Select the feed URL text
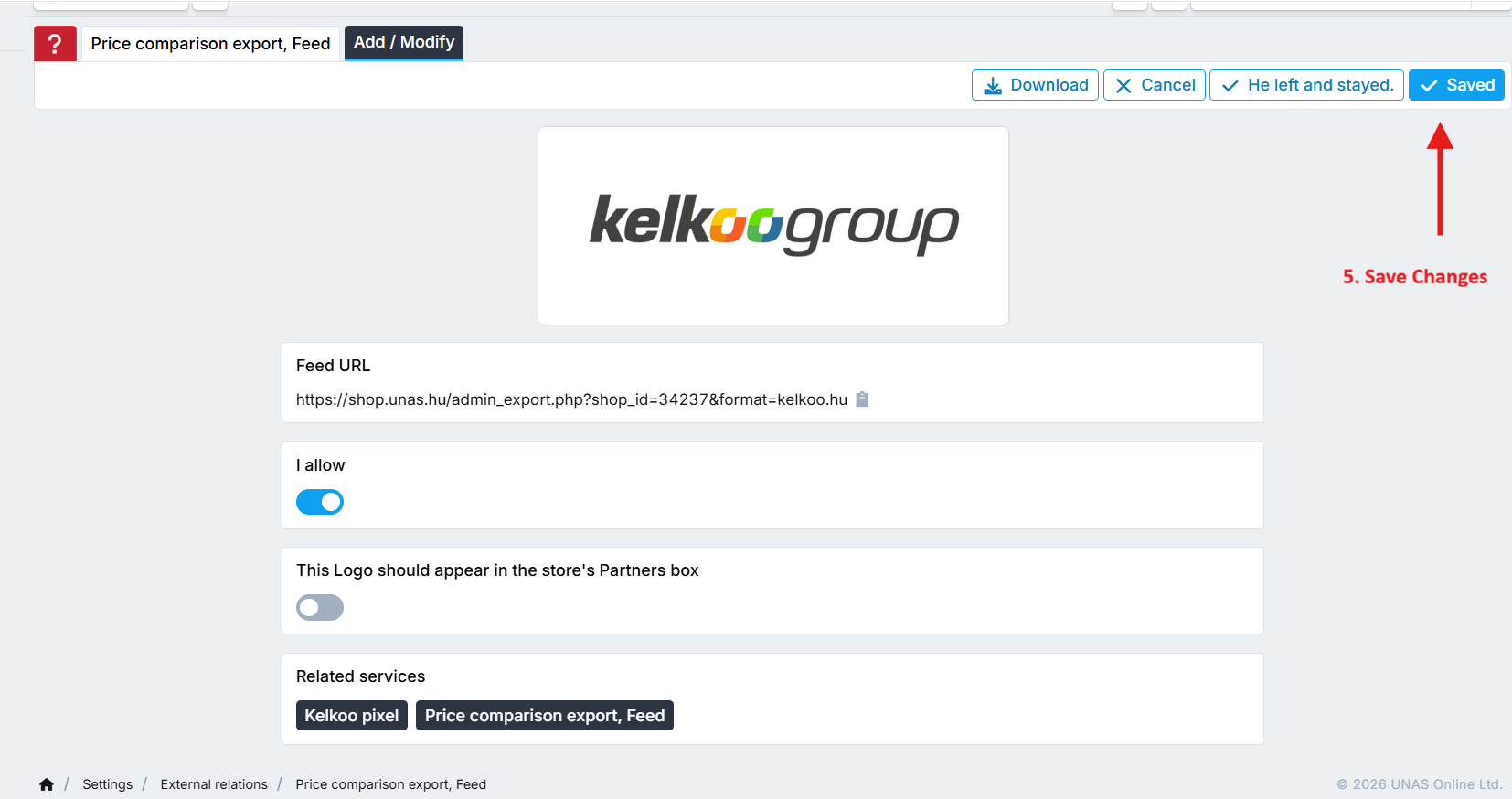Viewport: 1512px width, 799px height. (x=571, y=399)
